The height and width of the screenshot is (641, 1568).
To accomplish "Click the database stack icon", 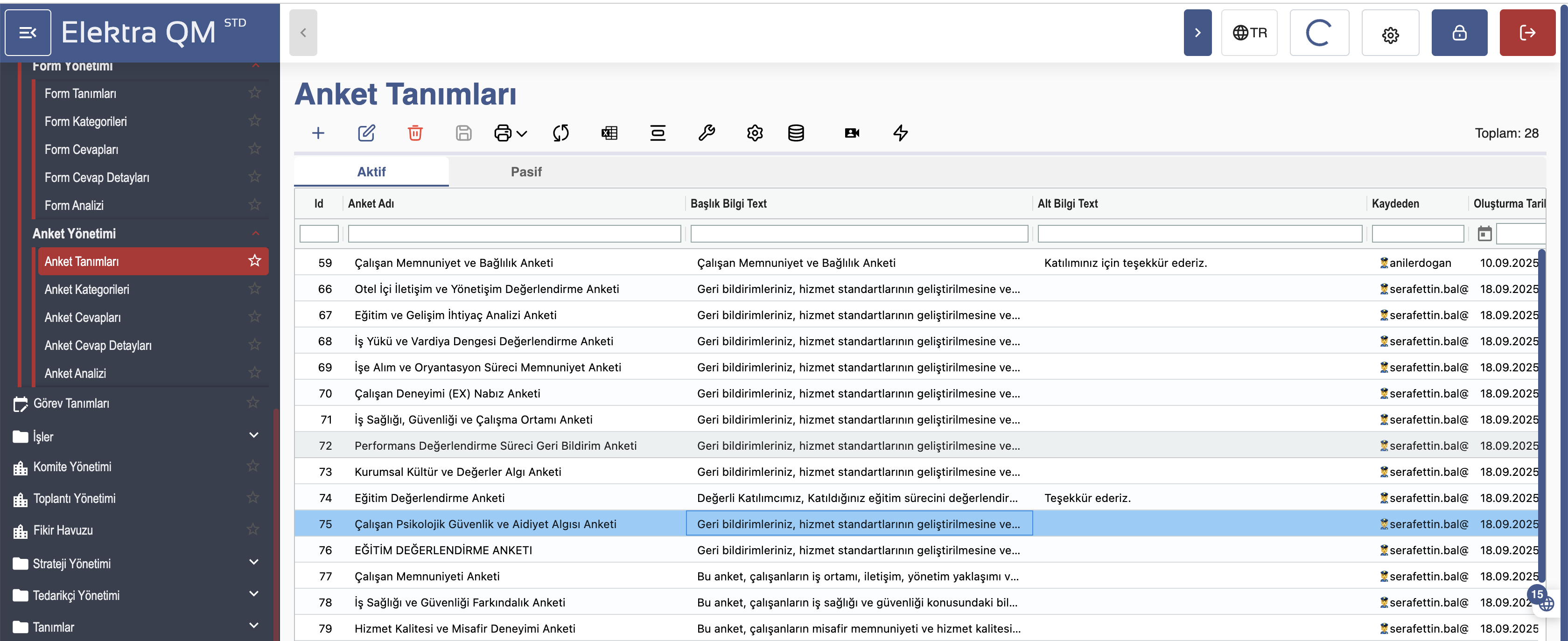I will coord(796,132).
